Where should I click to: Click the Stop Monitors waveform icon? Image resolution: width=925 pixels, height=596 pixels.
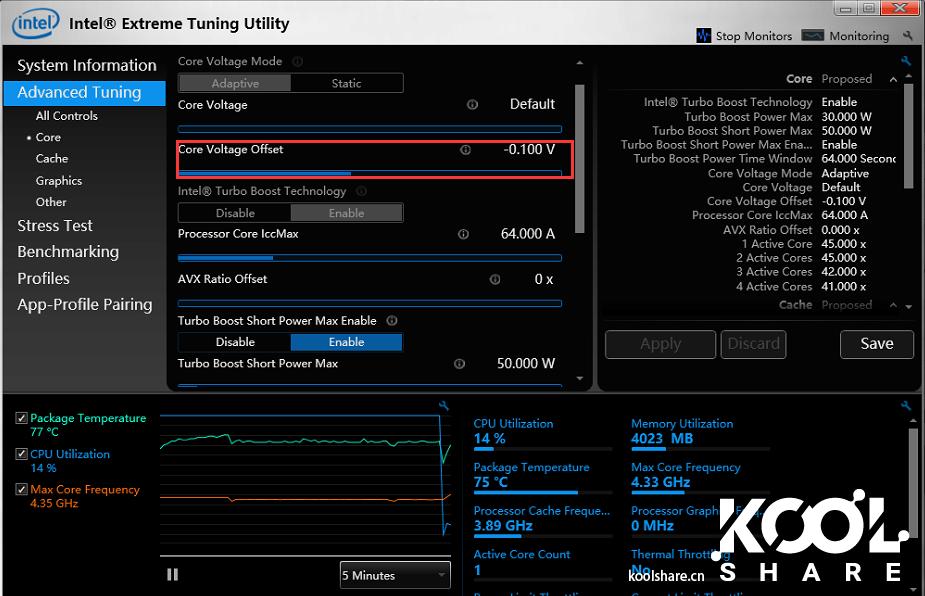[703, 35]
